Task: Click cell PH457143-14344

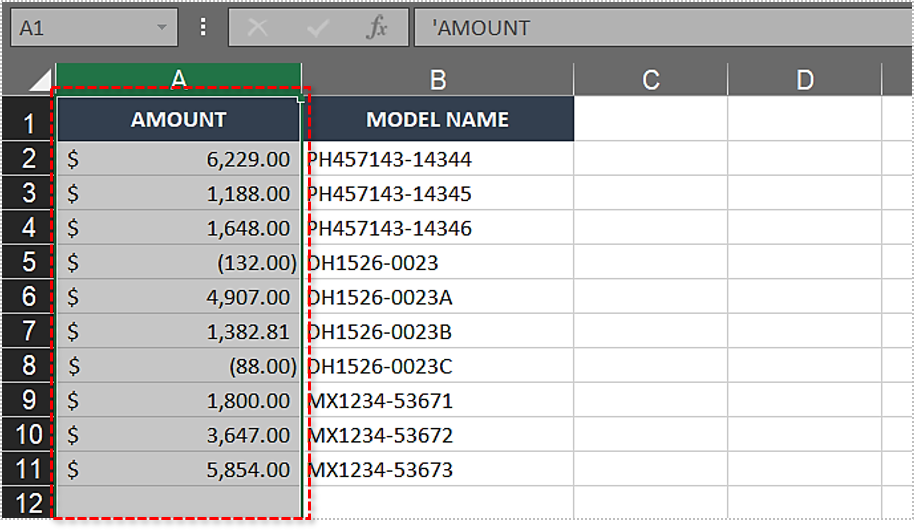Action: pyautogui.click(x=438, y=158)
